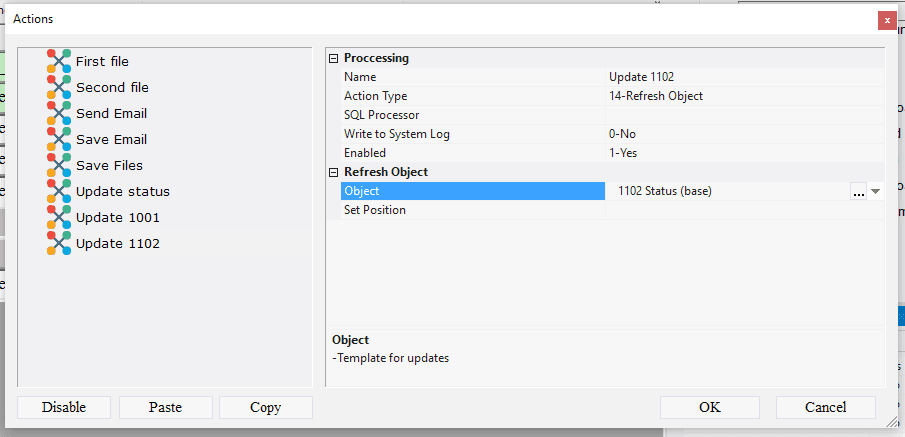This screenshot has height=437, width=905.
Task: Click the ellipsis browse button for Object
Action: [x=858, y=192]
